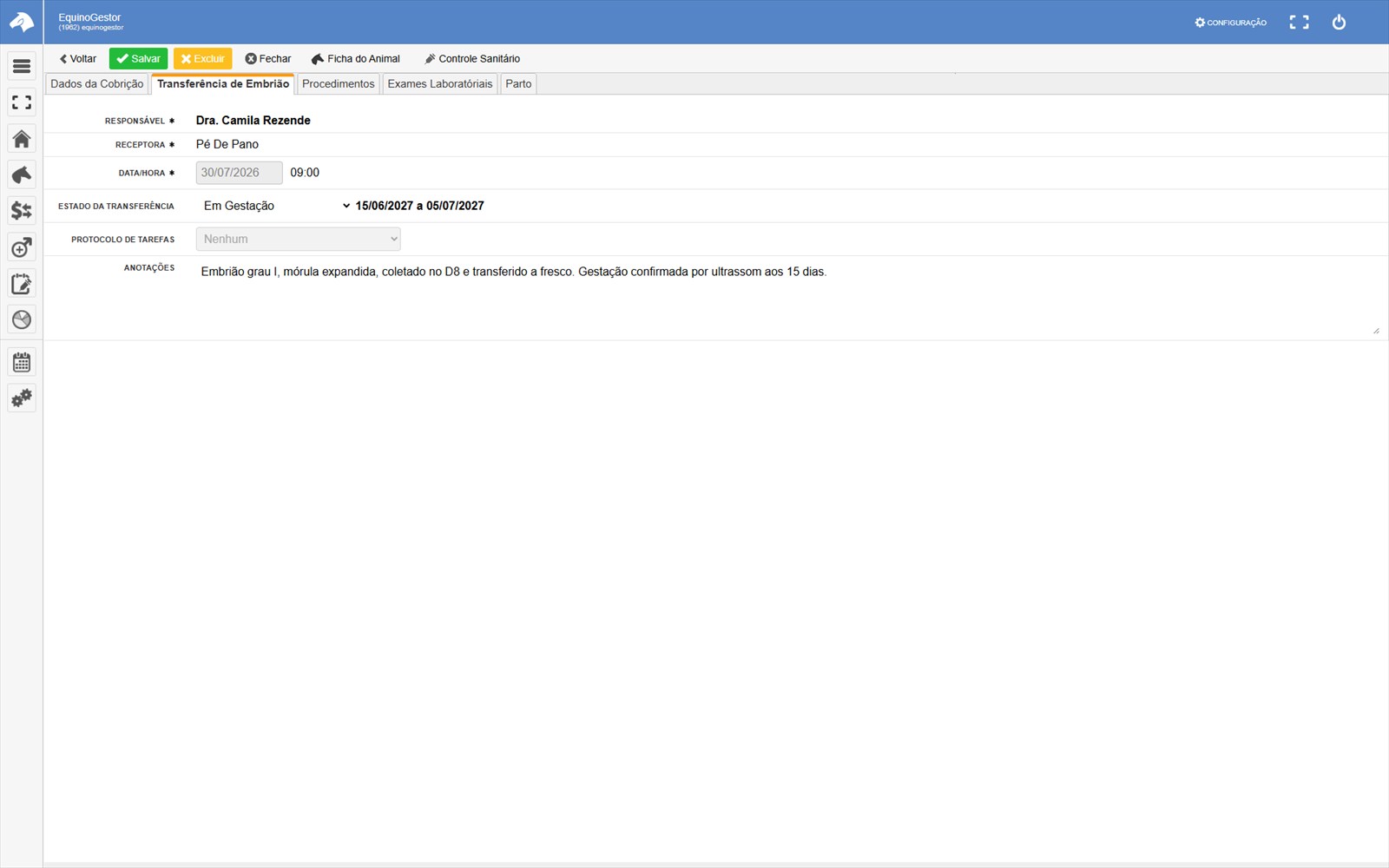This screenshot has height=868, width=1389.
Task: Open the Protocolo de Tarefas dropdown
Action: [x=298, y=239]
